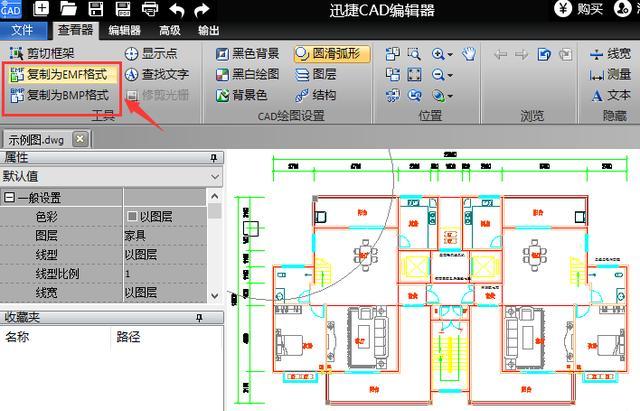Select the 测量 measure tool
Screen dimensions: 640x411
(x=610, y=74)
